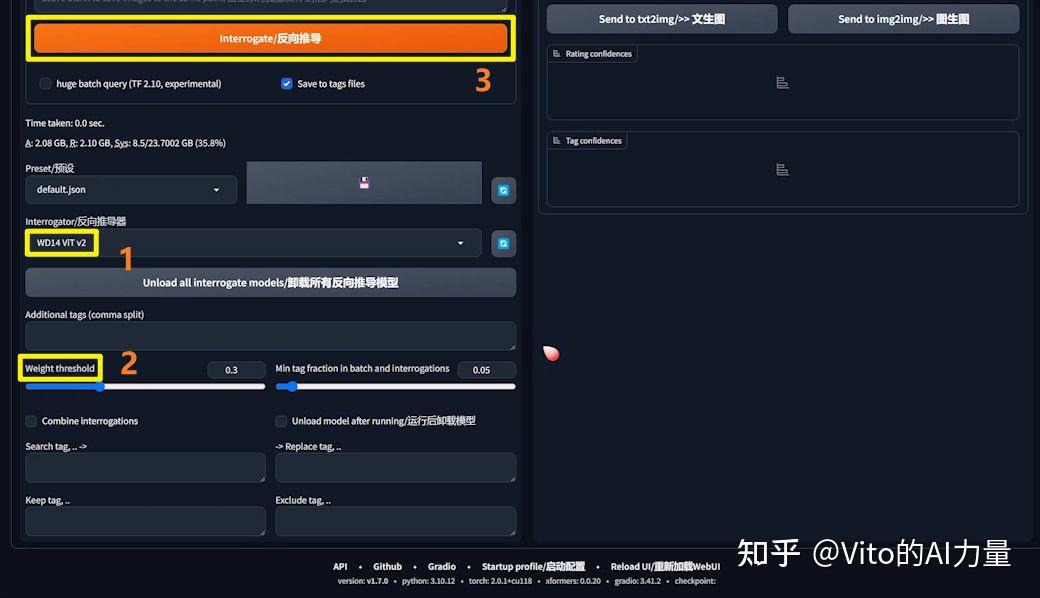Image resolution: width=1040 pixels, height=598 pixels.
Task: Expand the Unload model after running checkbox option
Action: tap(282, 421)
